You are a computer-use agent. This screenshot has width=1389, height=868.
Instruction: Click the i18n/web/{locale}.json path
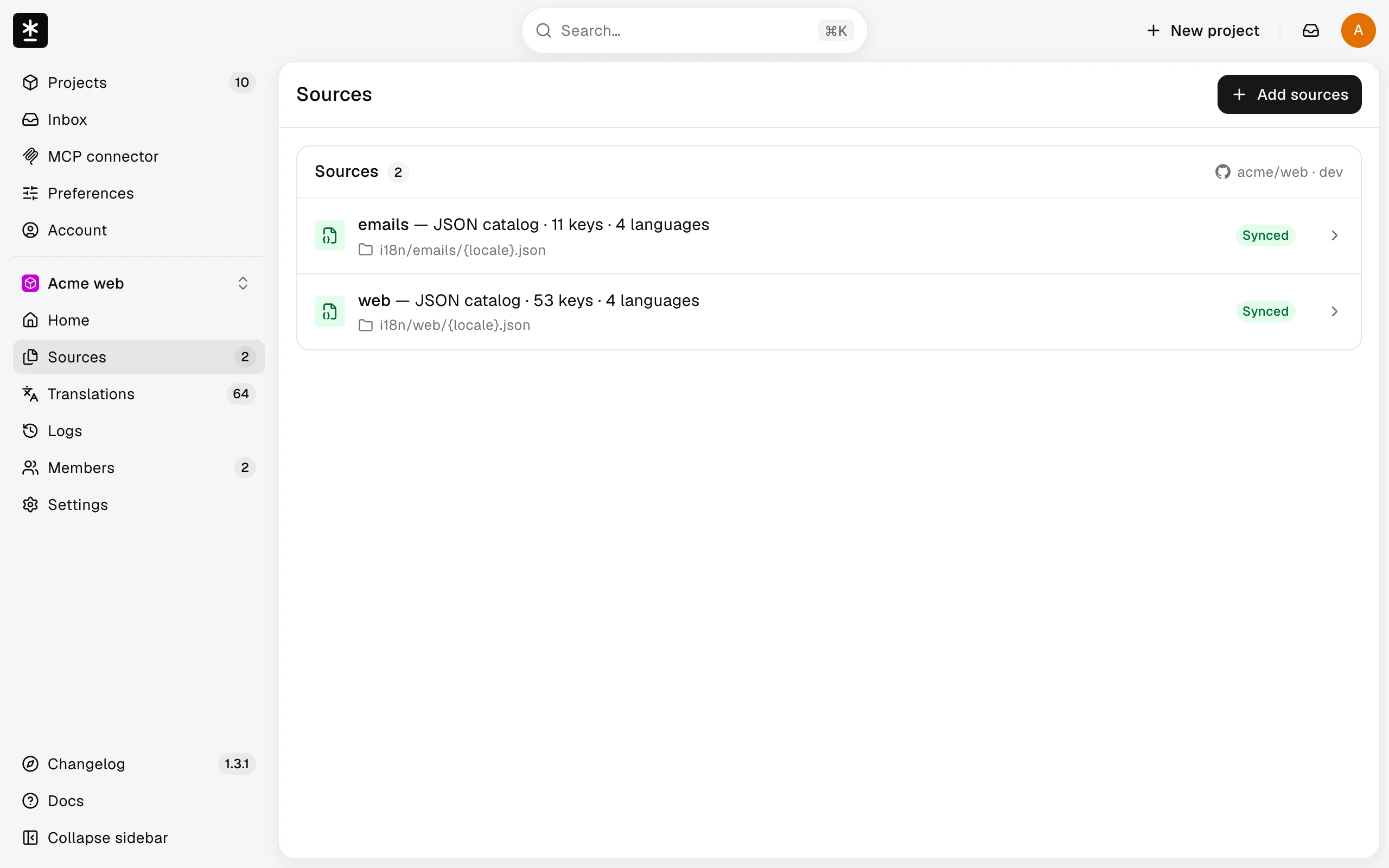tap(455, 325)
